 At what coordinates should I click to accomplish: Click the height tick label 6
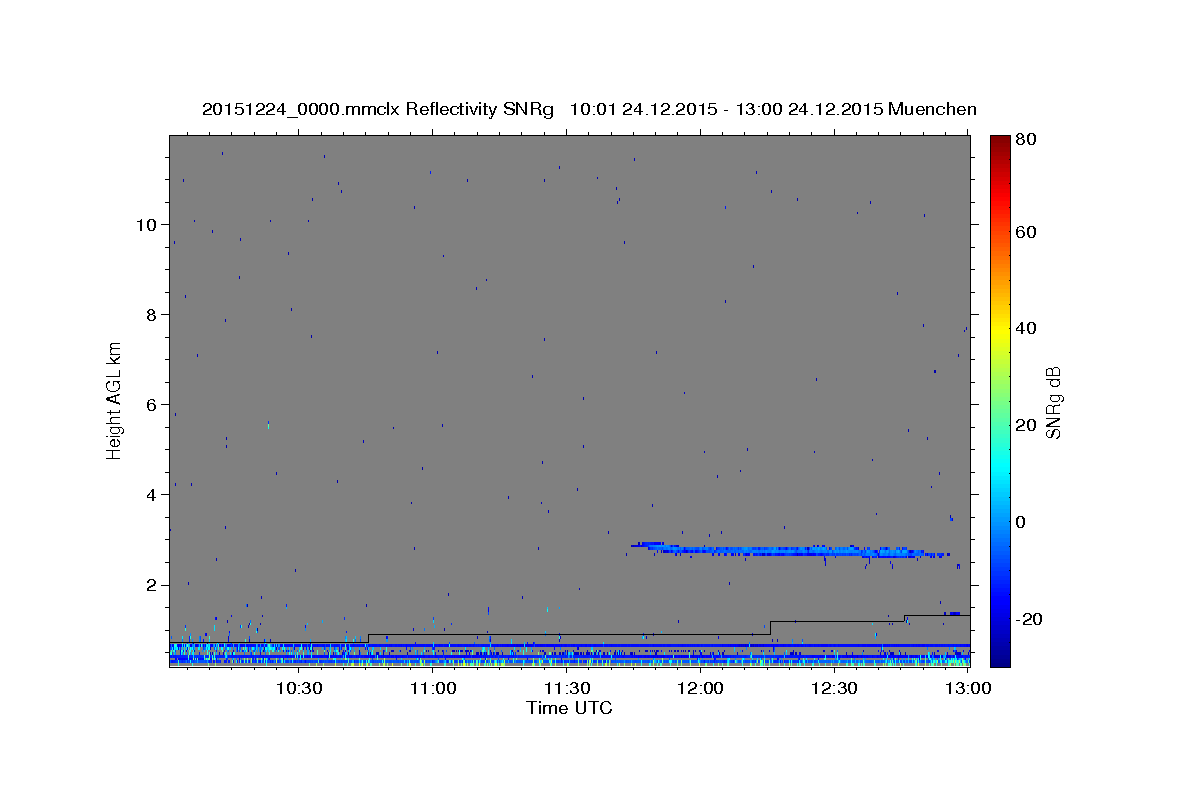pyautogui.click(x=152, y=404)
